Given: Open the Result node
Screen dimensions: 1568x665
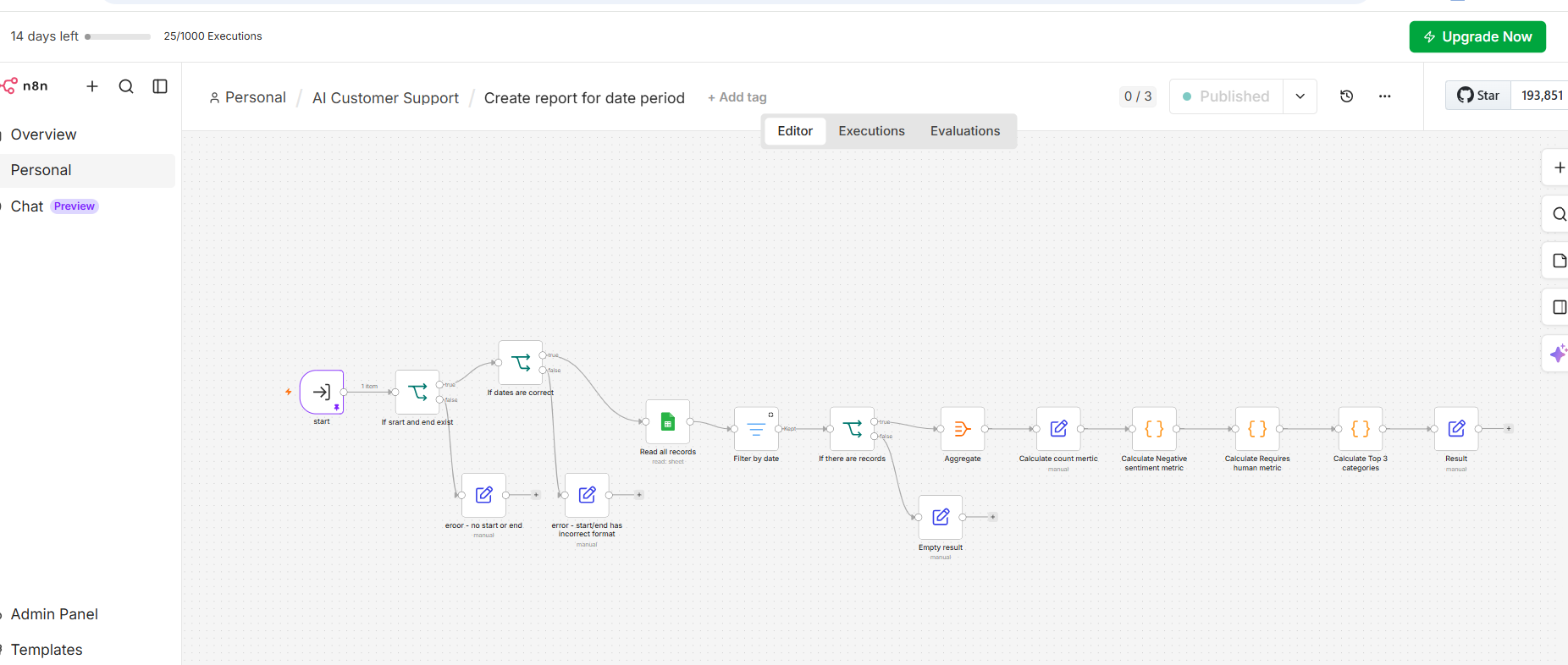Looking at the screenshot, I should [1456, 429].
